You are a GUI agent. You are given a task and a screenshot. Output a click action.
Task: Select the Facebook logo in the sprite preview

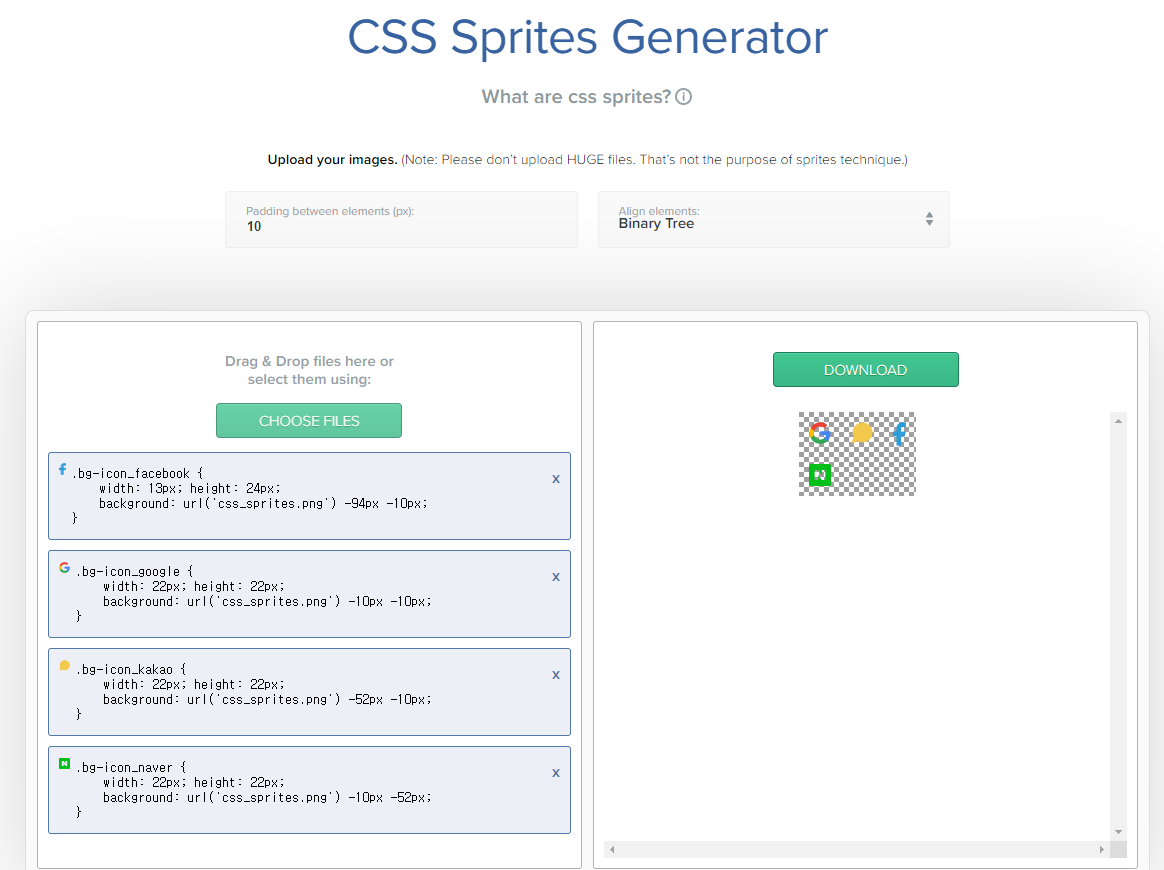(898, 433)
